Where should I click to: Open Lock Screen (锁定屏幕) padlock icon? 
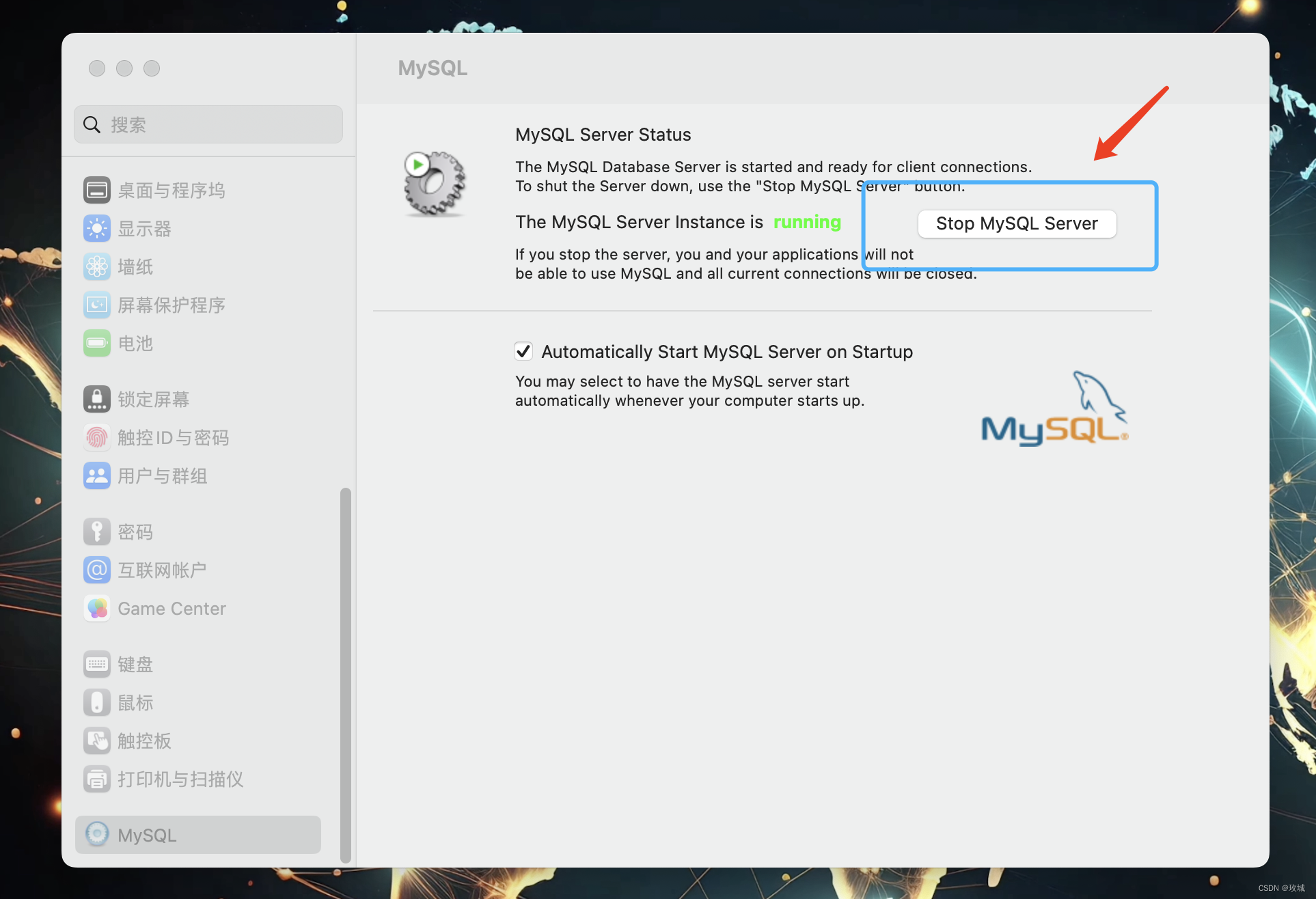96,399
